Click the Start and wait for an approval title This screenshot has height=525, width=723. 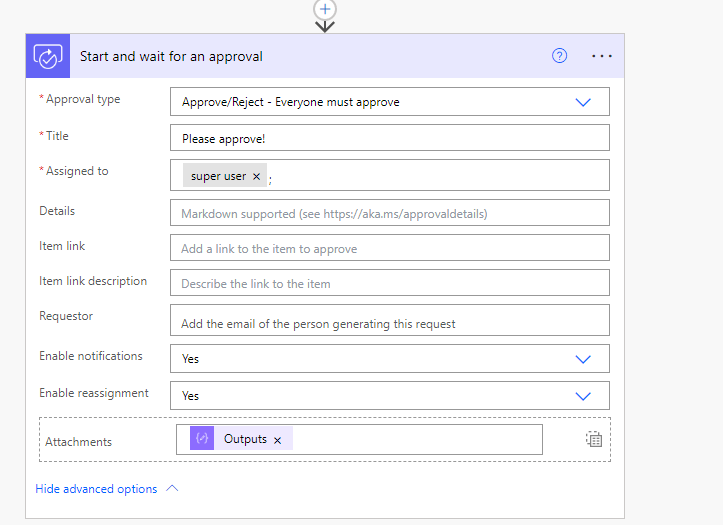pyautogui.click(x=172, y=56)
